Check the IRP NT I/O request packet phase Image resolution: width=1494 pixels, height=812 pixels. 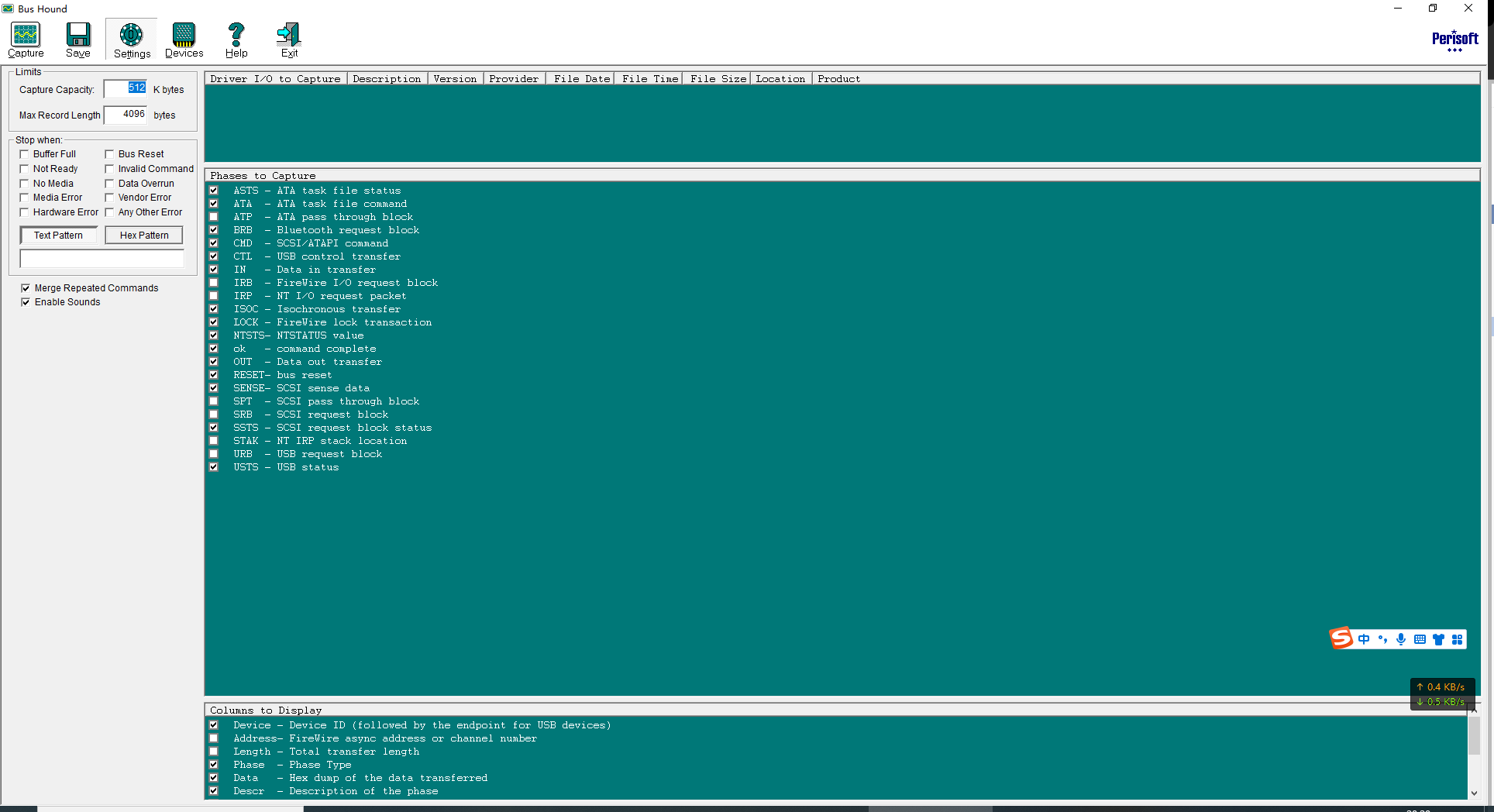[x=213, y=296]
